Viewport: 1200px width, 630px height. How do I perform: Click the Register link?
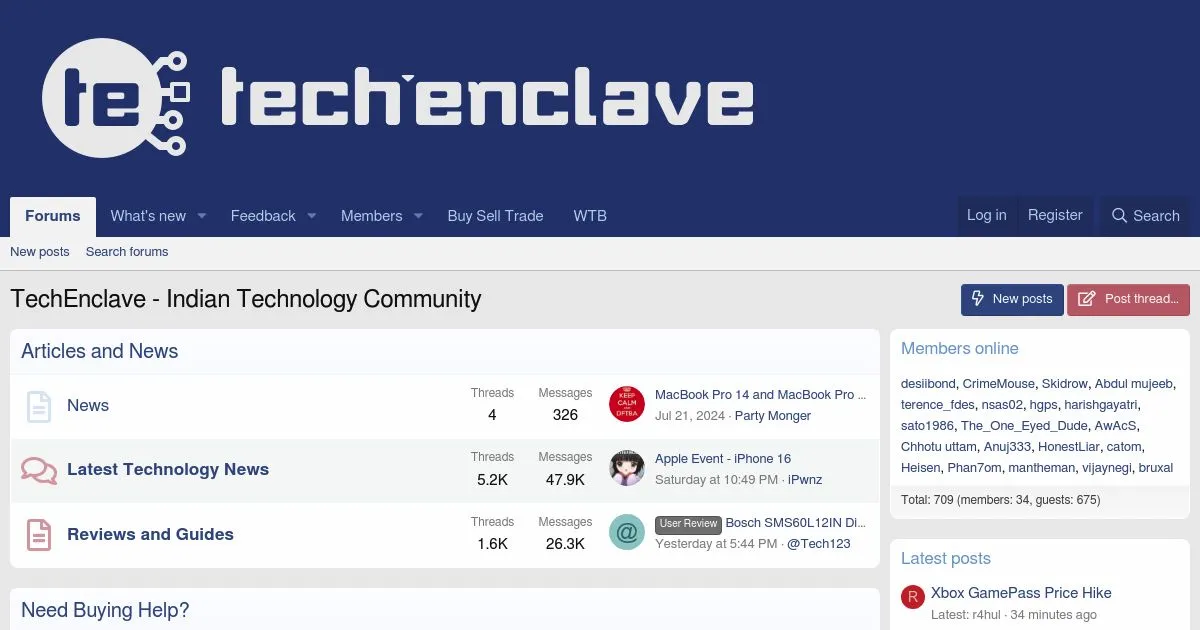tap(1055, 215)
